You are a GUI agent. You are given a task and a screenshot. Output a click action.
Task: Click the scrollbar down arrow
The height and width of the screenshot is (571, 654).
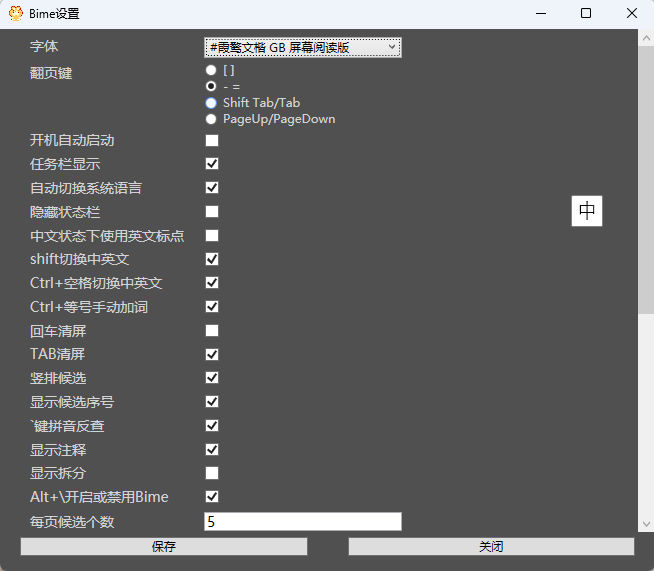coord(646,523)
